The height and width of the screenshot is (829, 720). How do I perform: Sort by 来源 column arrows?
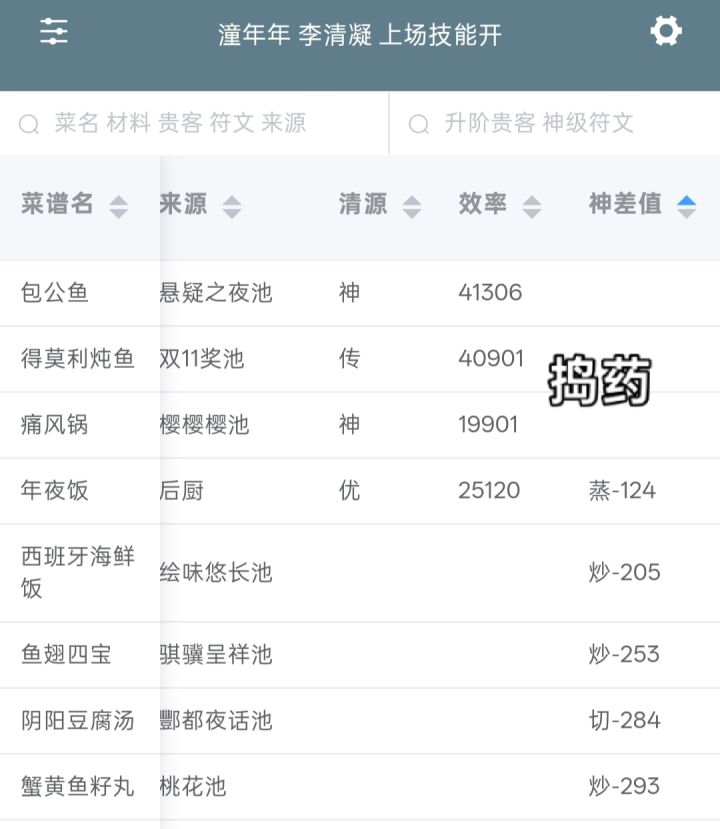coord(232,206)
